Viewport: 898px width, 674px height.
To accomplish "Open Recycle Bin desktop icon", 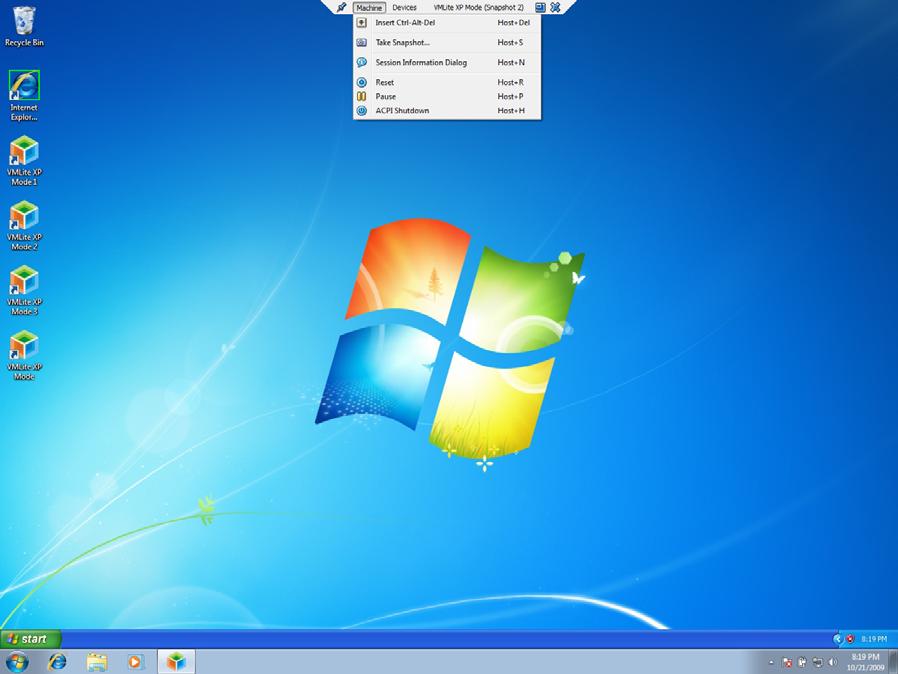I will tap(24, 26).
